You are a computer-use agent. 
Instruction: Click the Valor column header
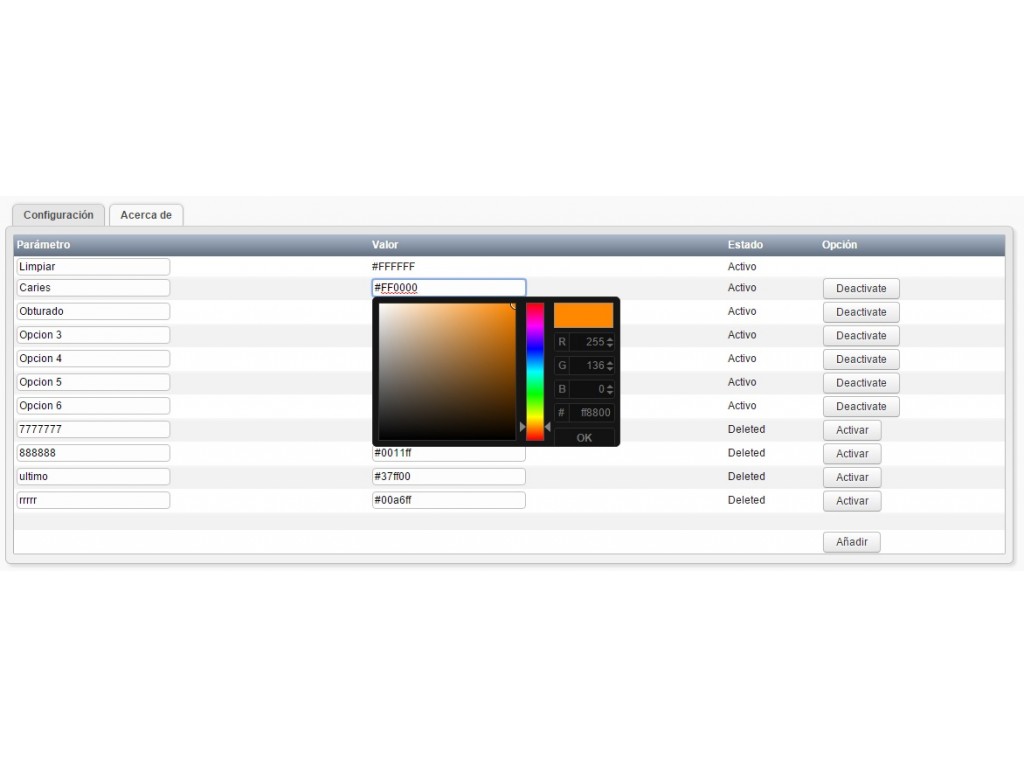[x=385, y=244]
